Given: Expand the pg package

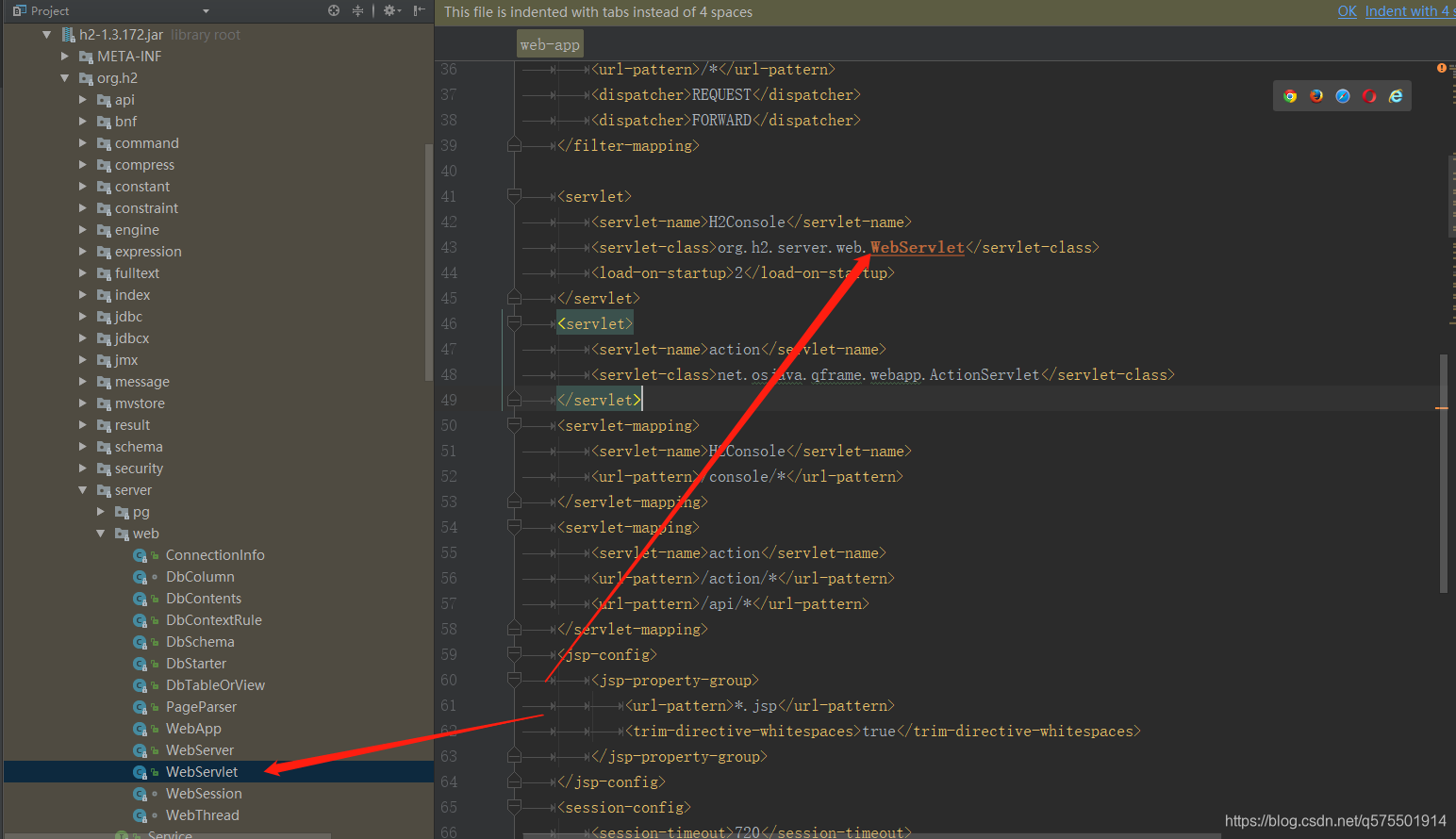Looking at the screenshot, I should [x=100, y=512].
